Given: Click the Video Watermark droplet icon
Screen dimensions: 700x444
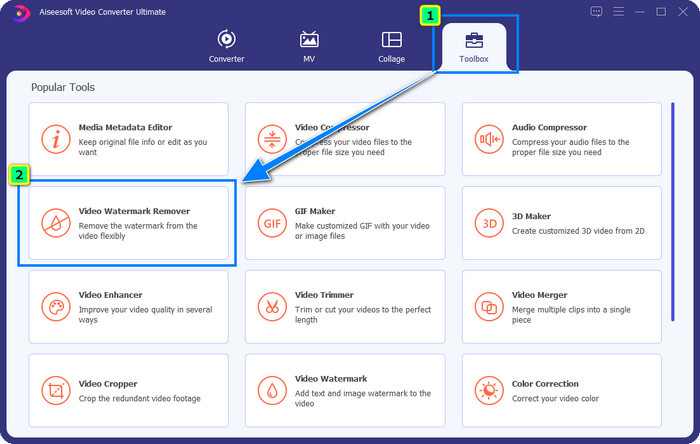Looking at the screenshot, I should pos(272,390).
